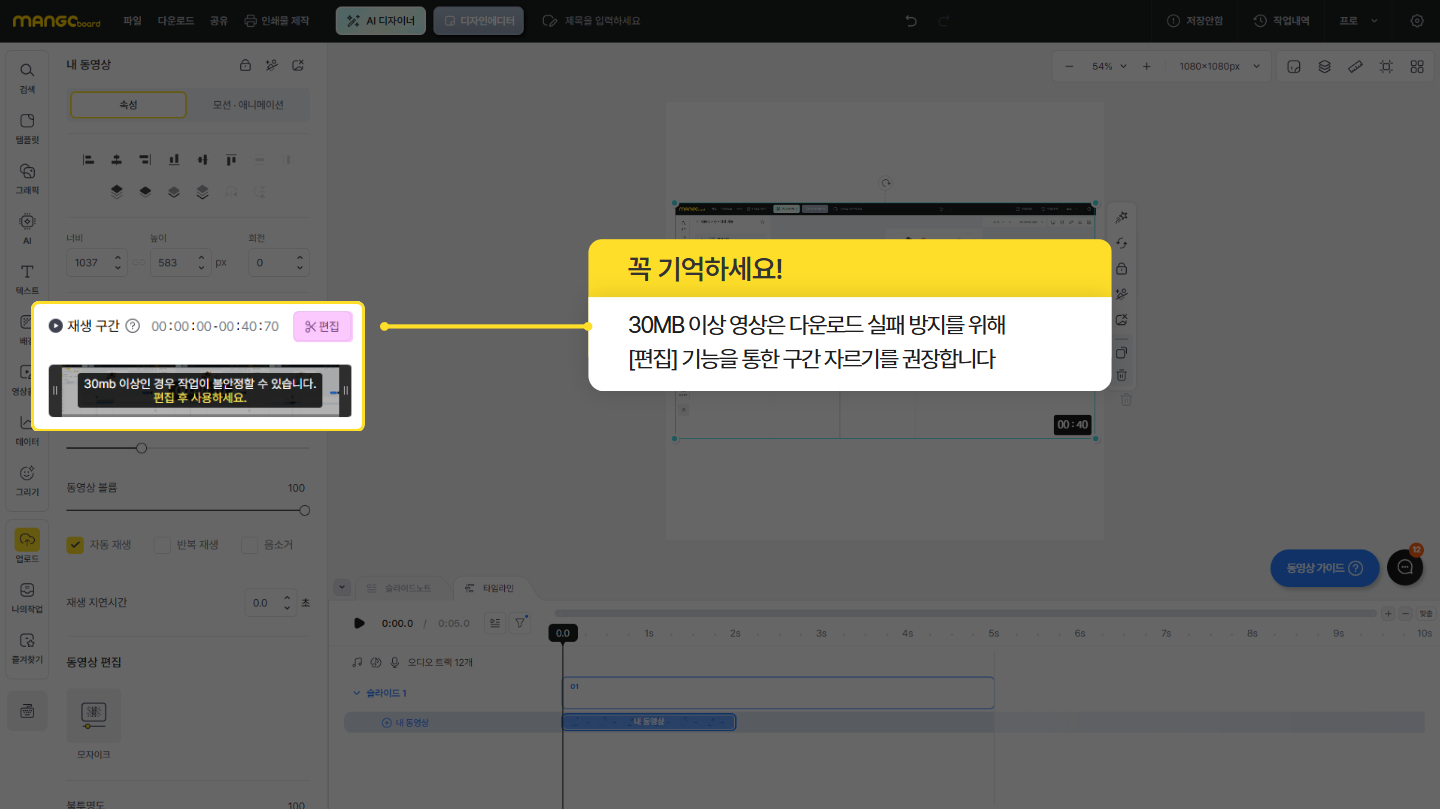Open the chat support bubble icon
The height and width of the screenshot is (809, 1440).
click(x=1405, y=567)
